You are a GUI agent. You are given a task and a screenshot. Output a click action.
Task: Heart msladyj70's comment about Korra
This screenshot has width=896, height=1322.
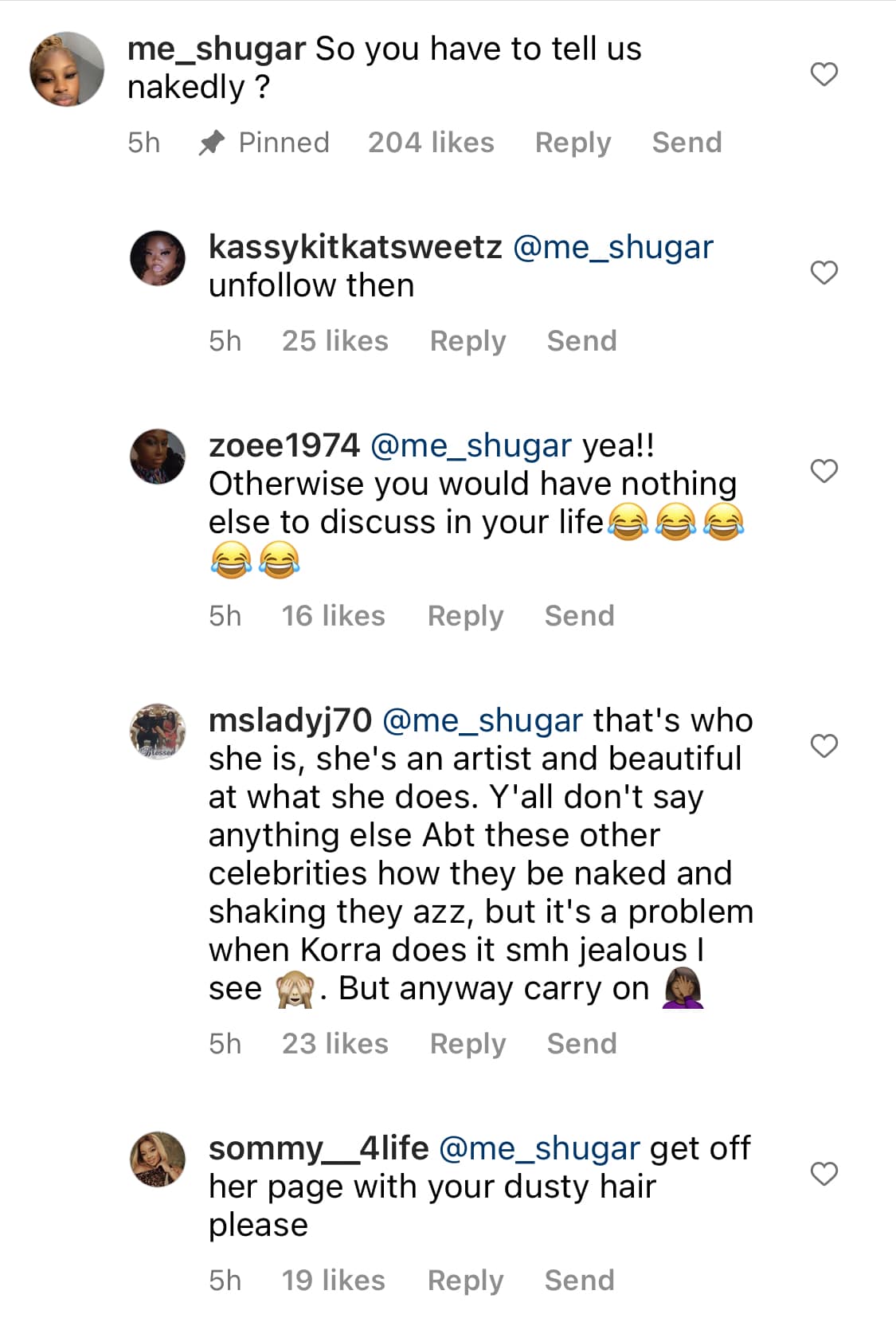[x=824, y=746]
